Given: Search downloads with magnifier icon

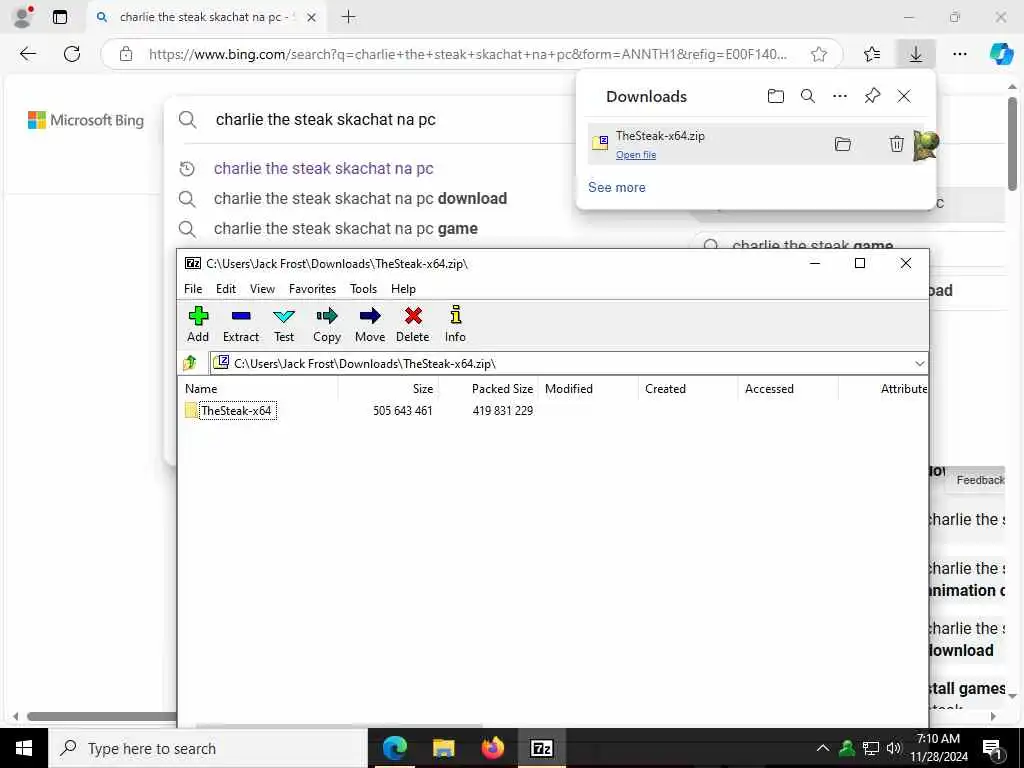Looking at the screenshot, I should click(x=808, y=96).
